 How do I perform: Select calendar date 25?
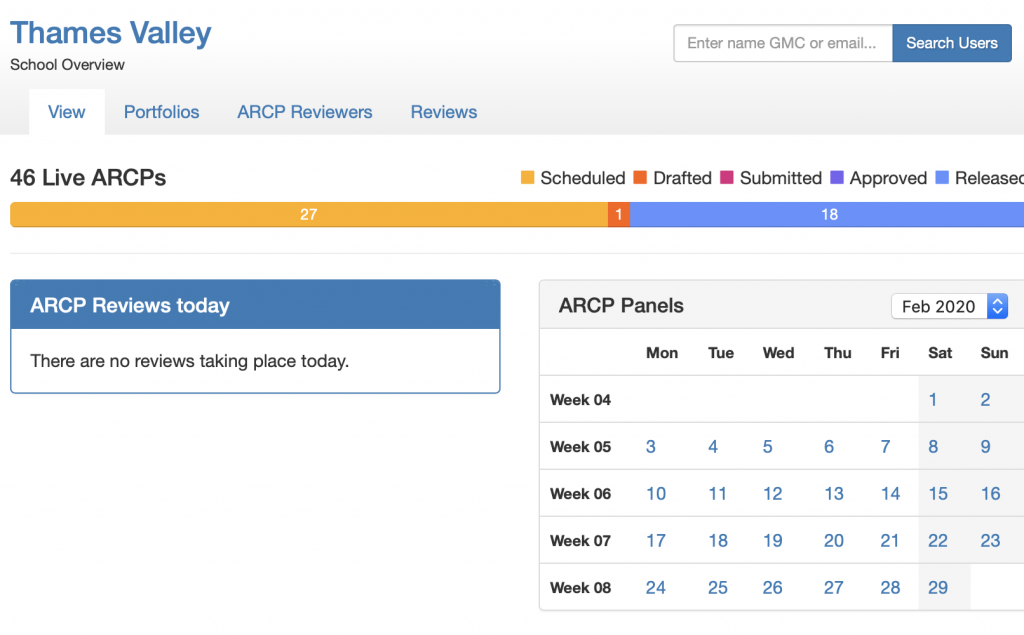(x=718, y=587)
